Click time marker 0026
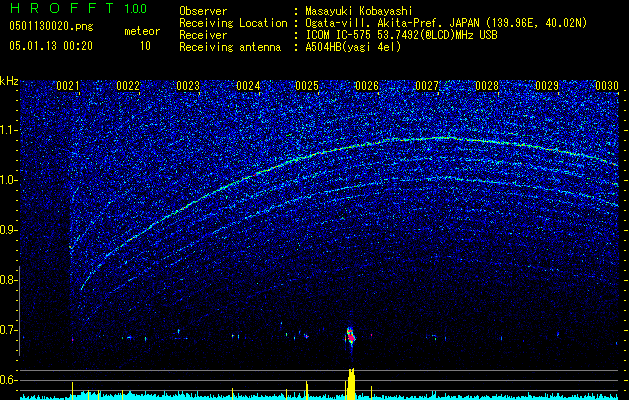The image size is (629, 400). (367, 86)
